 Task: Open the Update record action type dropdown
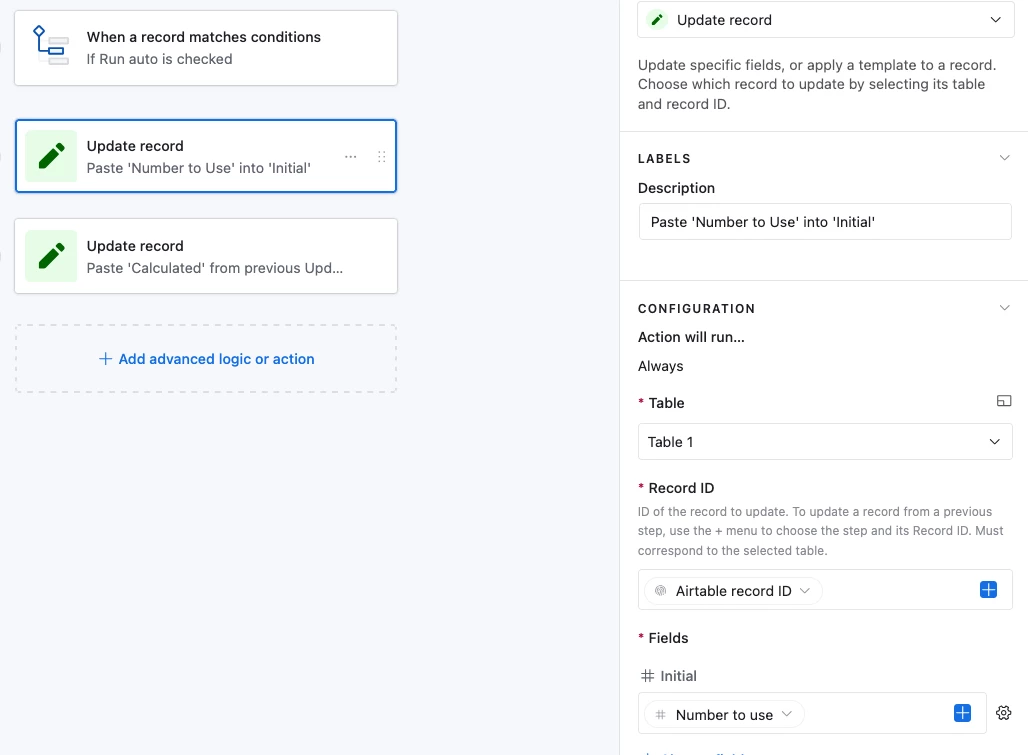(825, 20)
